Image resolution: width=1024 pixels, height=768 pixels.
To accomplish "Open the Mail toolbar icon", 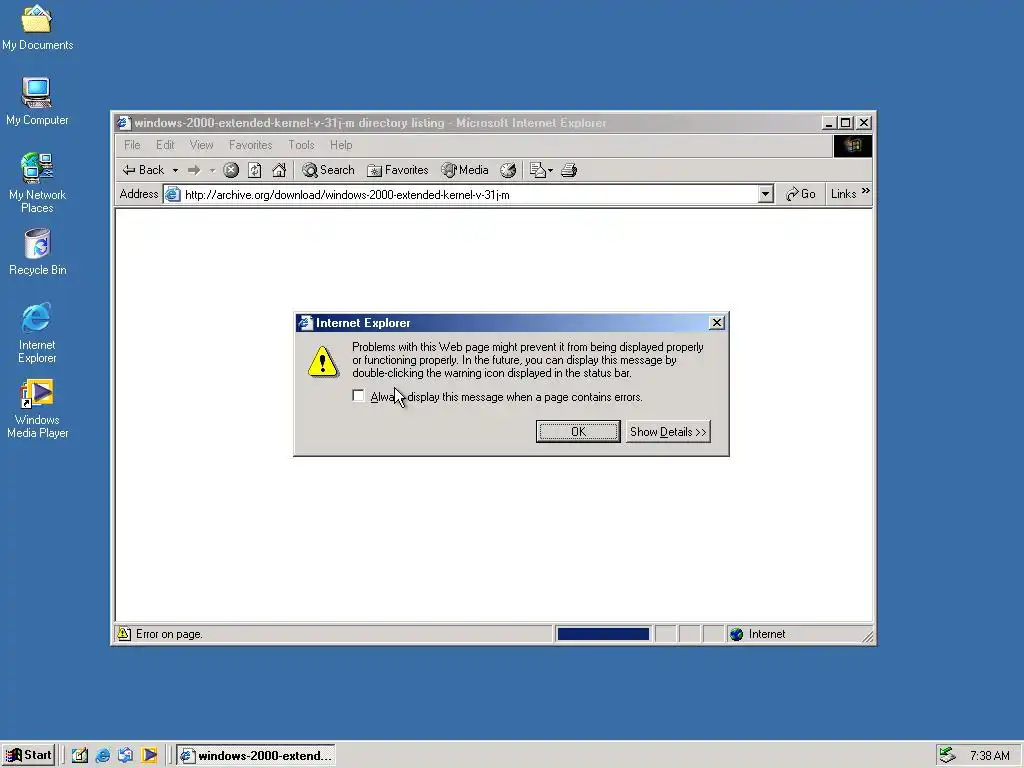I will [x=537, y=170].
